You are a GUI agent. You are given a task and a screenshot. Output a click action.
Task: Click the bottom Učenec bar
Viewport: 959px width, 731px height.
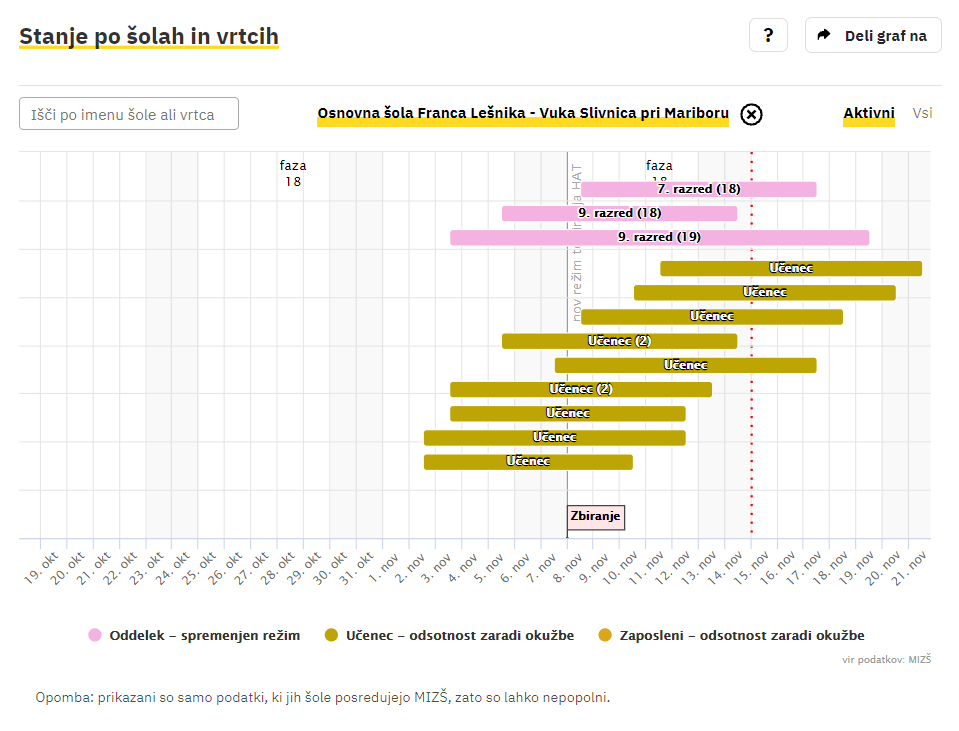pos(527,462)
